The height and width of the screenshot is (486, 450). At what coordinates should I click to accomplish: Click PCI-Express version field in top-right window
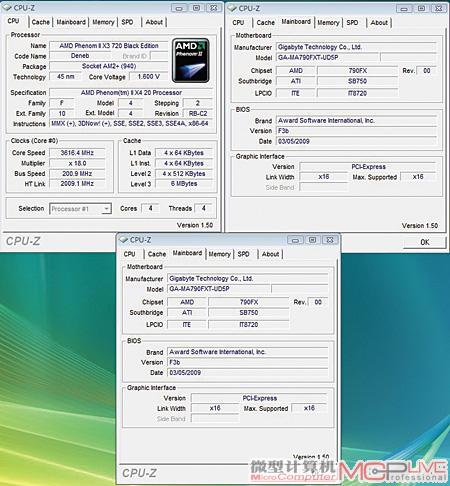368,167
